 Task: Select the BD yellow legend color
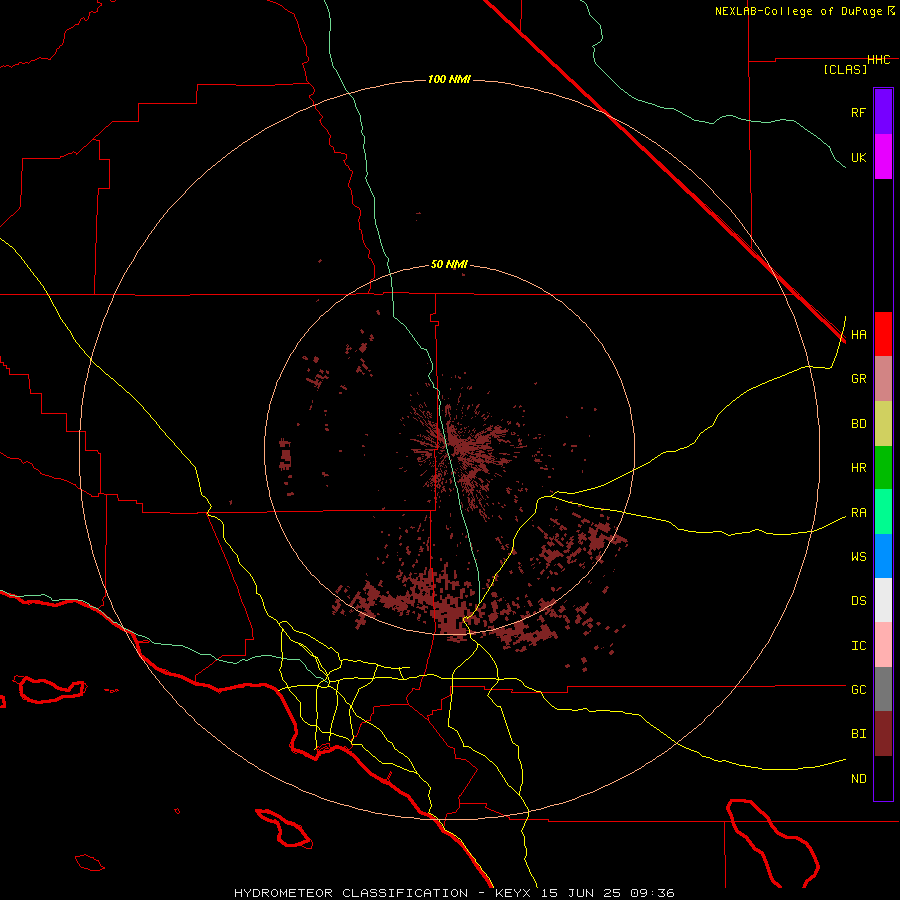click(x=883, y=424)
